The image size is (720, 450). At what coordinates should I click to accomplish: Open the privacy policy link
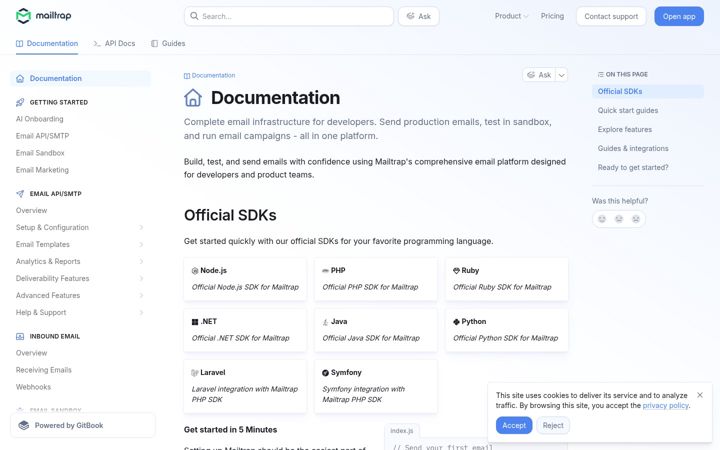665,405
